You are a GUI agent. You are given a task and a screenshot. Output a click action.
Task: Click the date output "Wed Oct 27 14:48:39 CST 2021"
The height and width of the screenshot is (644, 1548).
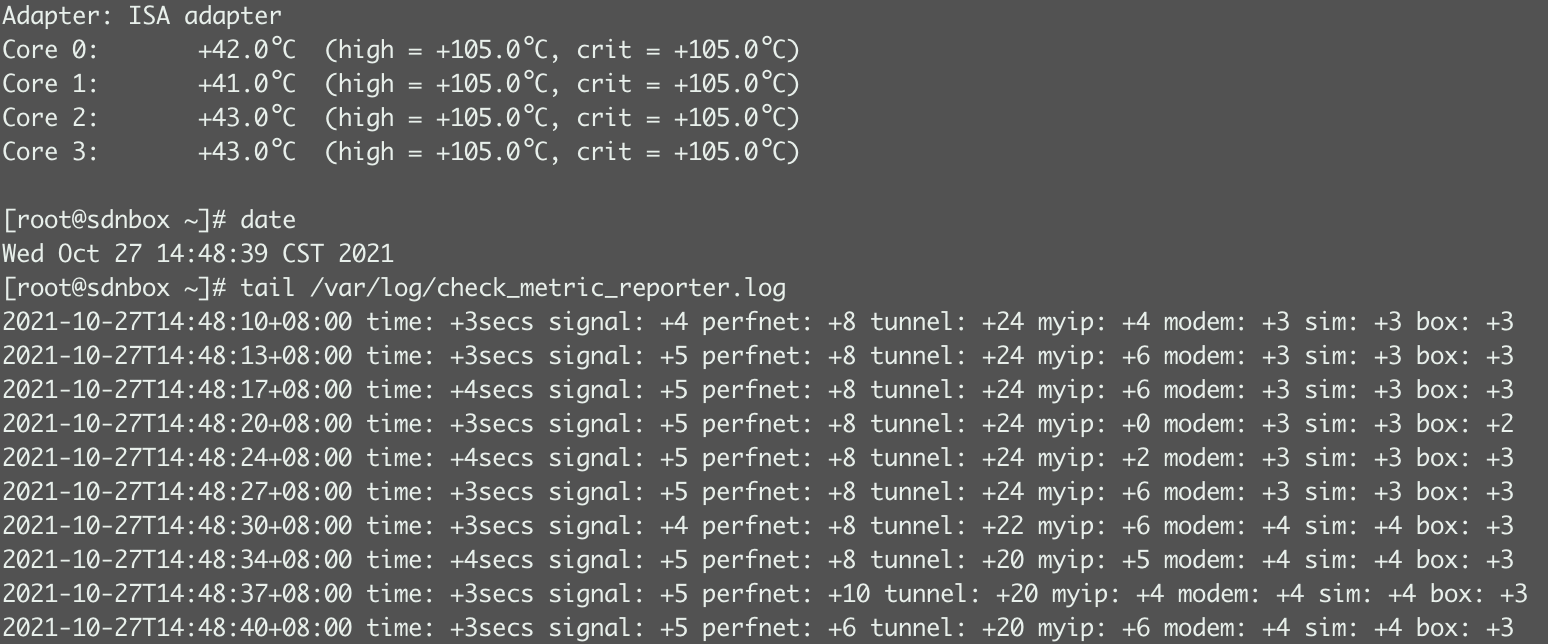pos(197,254)
